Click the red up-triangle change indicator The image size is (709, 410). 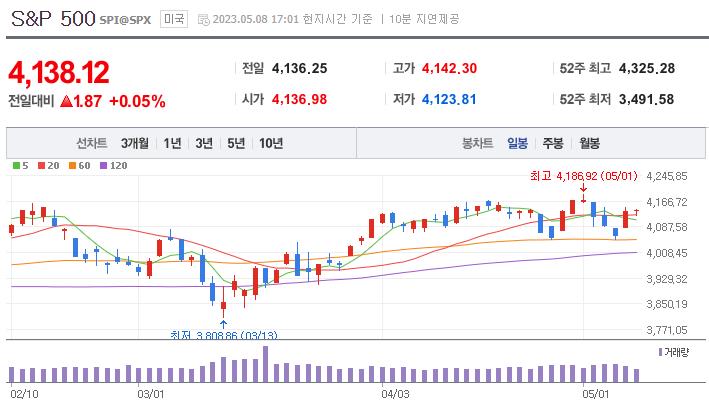pos(66,101)
